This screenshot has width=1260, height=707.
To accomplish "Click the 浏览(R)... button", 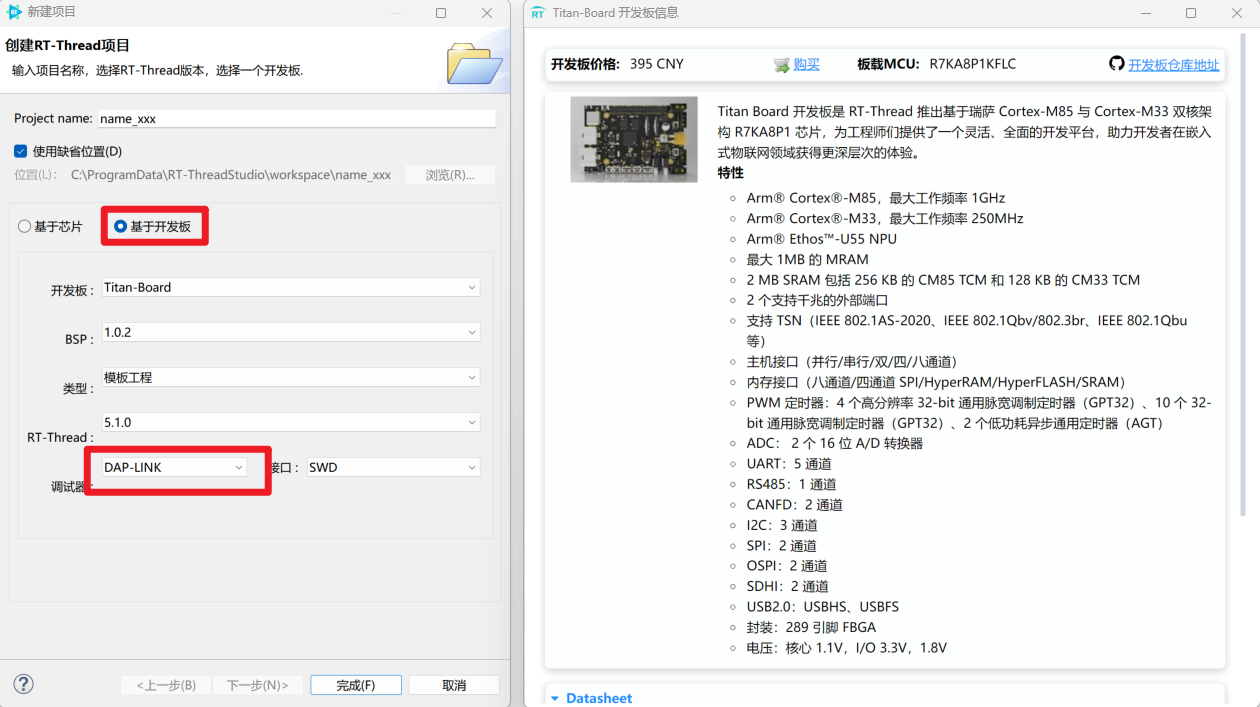I will point(450,175).
